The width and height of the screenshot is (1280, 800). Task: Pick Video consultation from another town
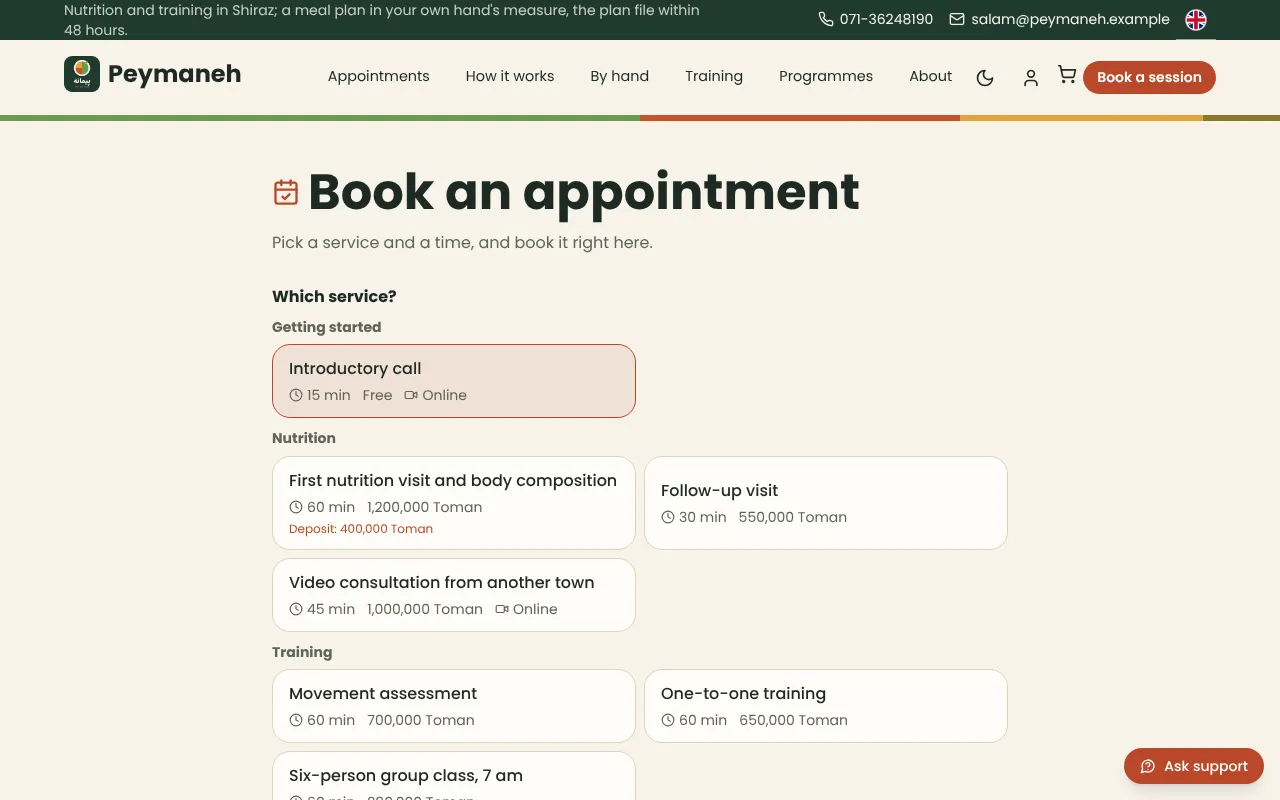tap(454, 595)
